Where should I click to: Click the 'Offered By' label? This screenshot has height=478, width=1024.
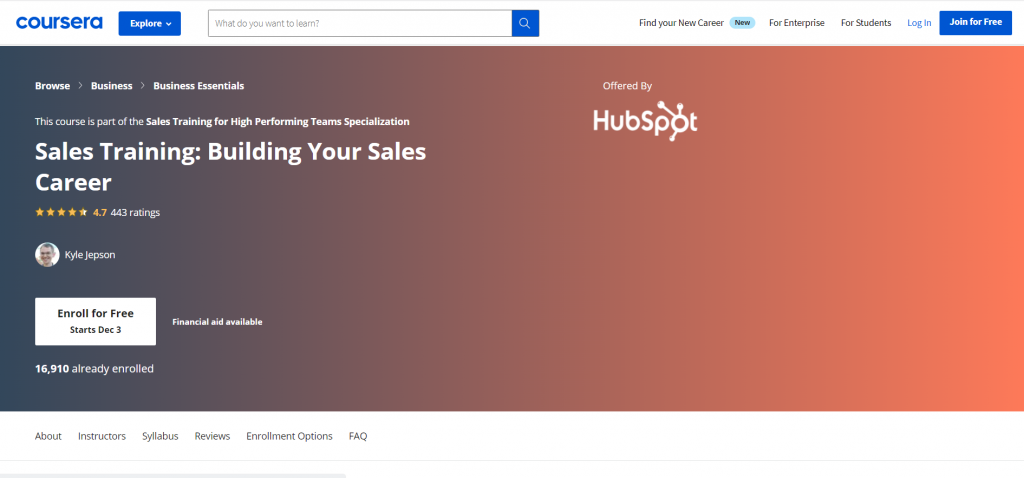[628, 86]
